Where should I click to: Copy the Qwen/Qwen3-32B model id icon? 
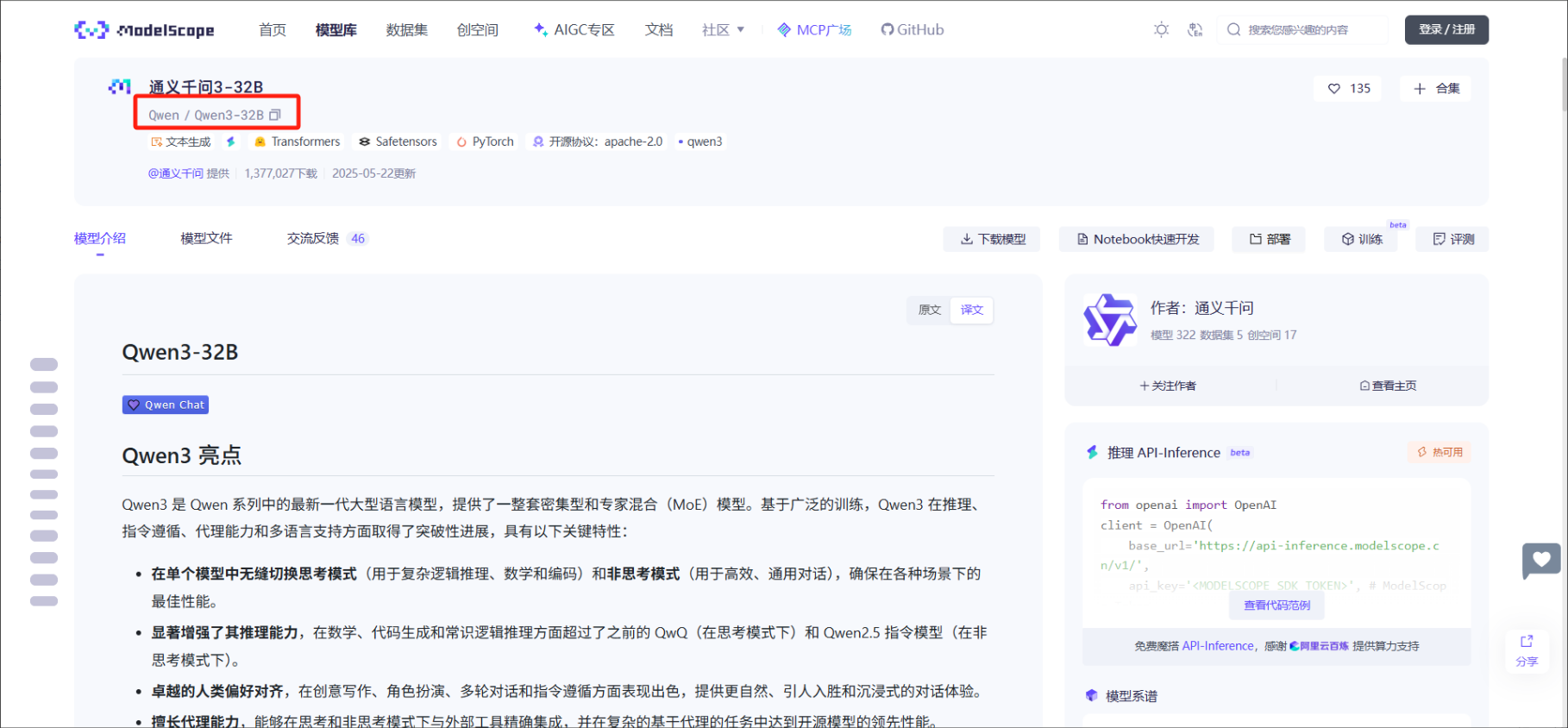(275, 115)
